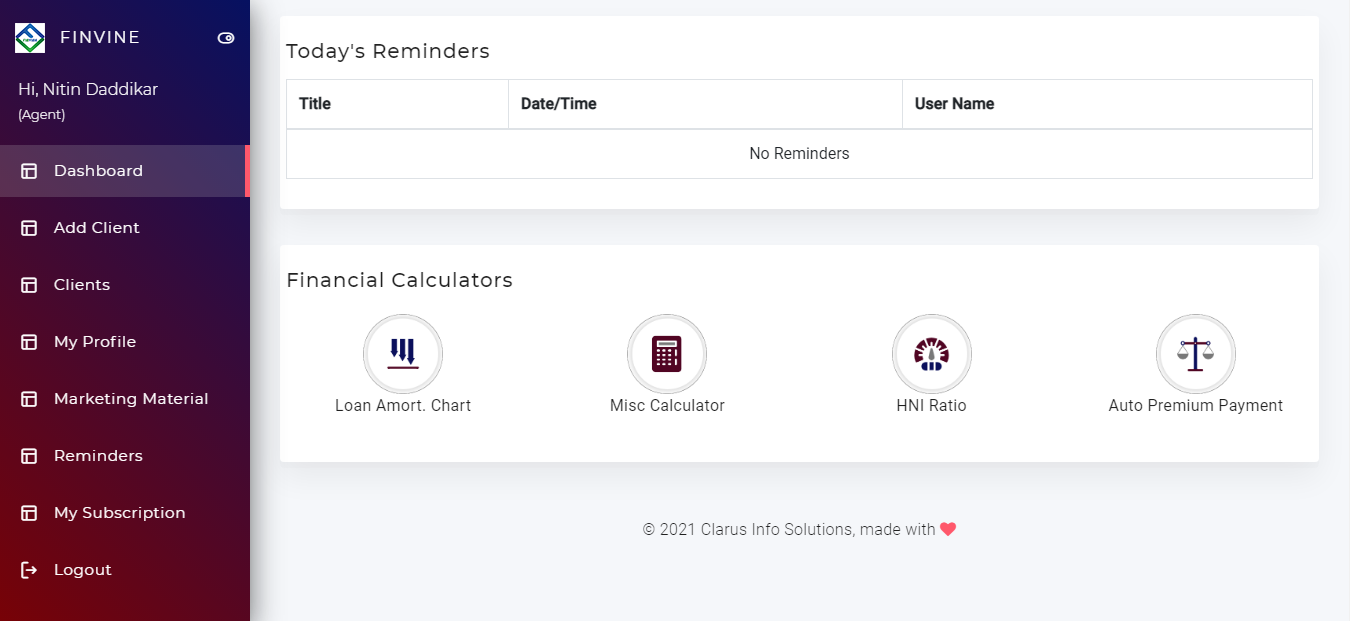
Task: Click the Logout arrow icon
Action: [x=29, y=570]
